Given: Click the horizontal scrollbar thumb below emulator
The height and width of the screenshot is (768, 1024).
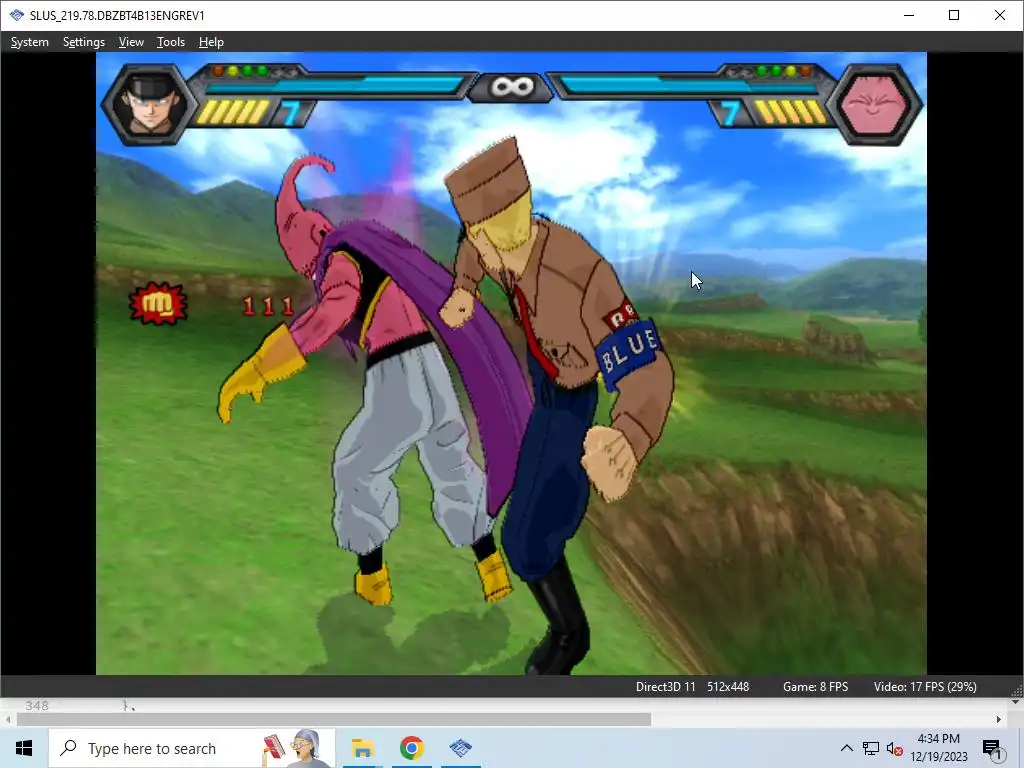Looking at the screenshot, I should [334, 719].
